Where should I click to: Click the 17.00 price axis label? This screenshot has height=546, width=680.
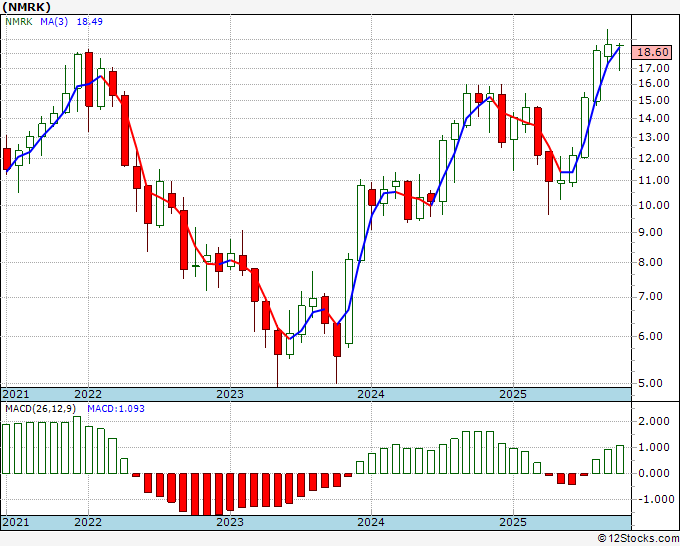654,68
